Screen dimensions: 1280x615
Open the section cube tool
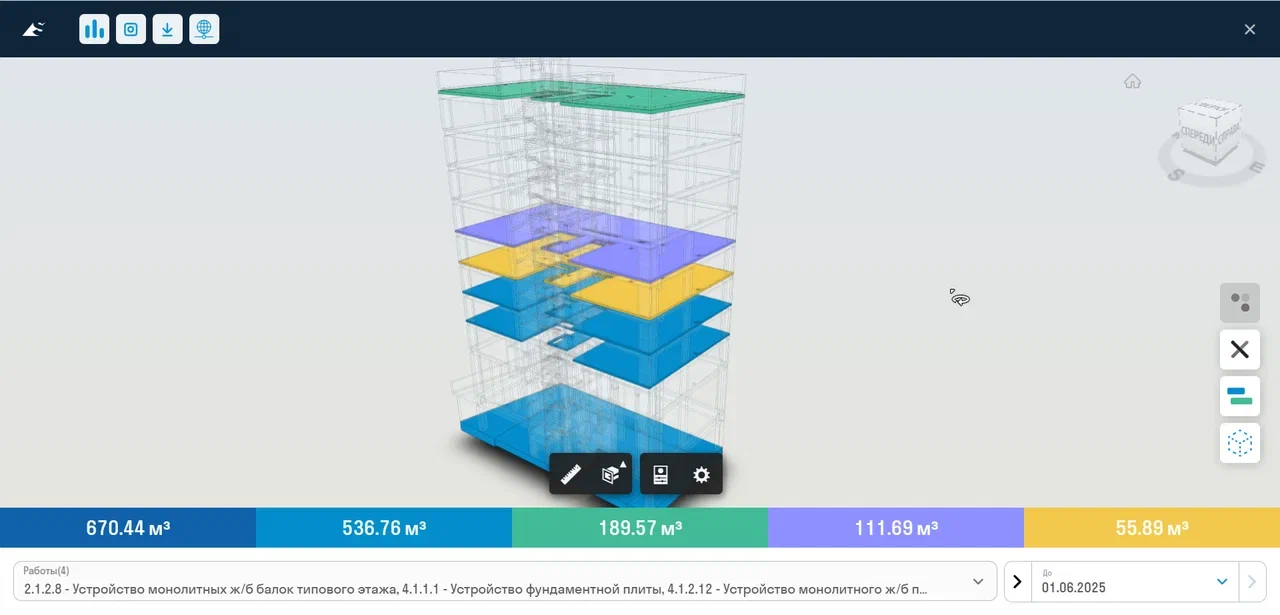point(610,475)
